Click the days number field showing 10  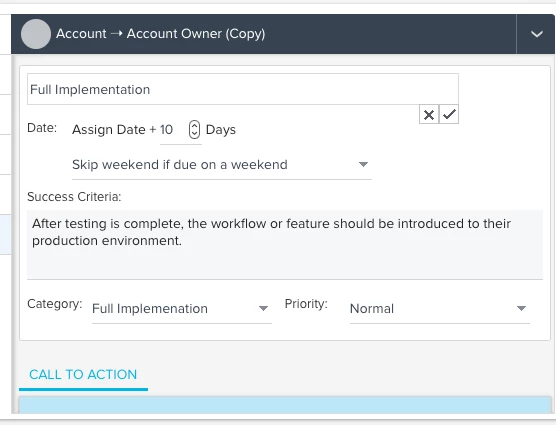coord(174,130)
